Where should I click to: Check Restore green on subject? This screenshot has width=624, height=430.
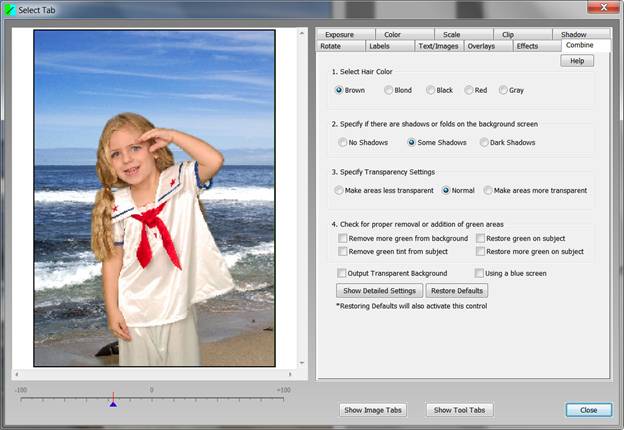pyautogui.click(x=479, y=239)
